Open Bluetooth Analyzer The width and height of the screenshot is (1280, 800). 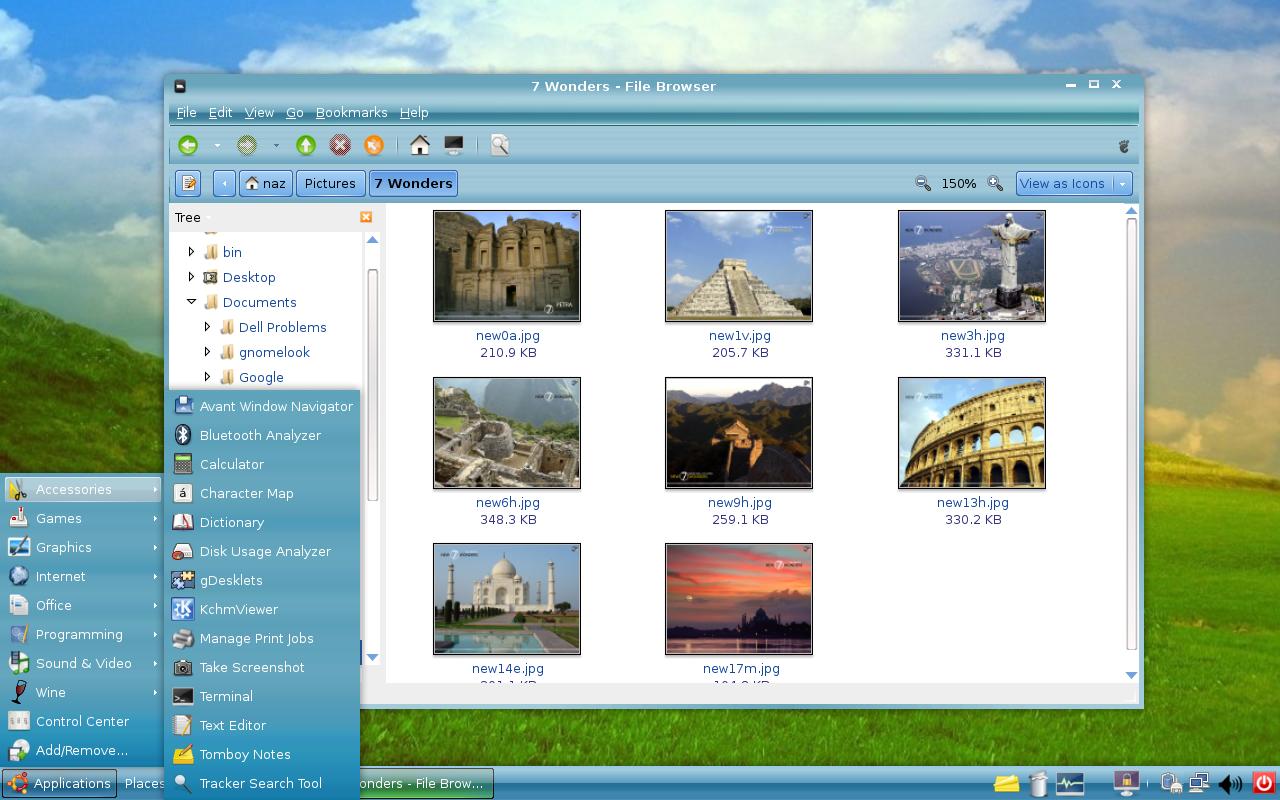[x=262, y=435]
